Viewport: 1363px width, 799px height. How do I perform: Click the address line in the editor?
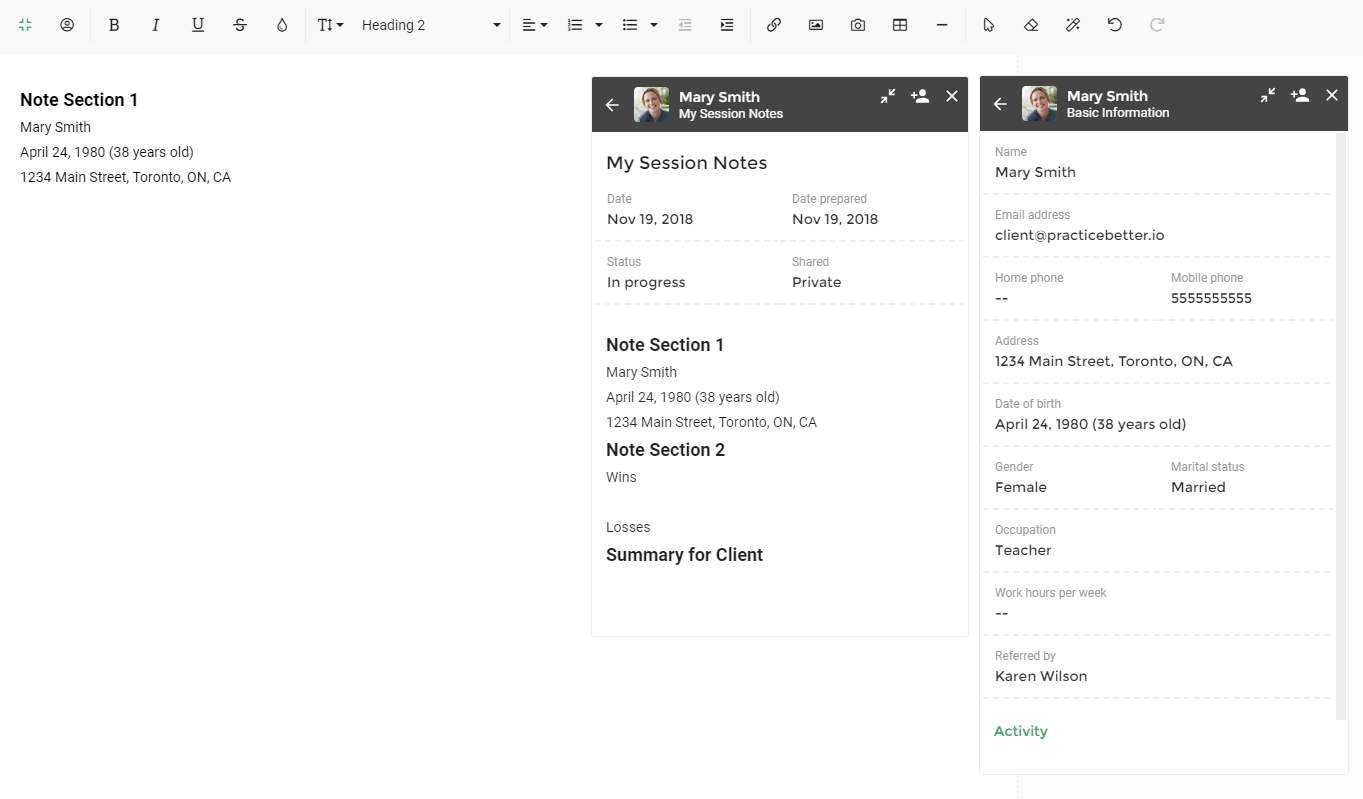(125, 177)
